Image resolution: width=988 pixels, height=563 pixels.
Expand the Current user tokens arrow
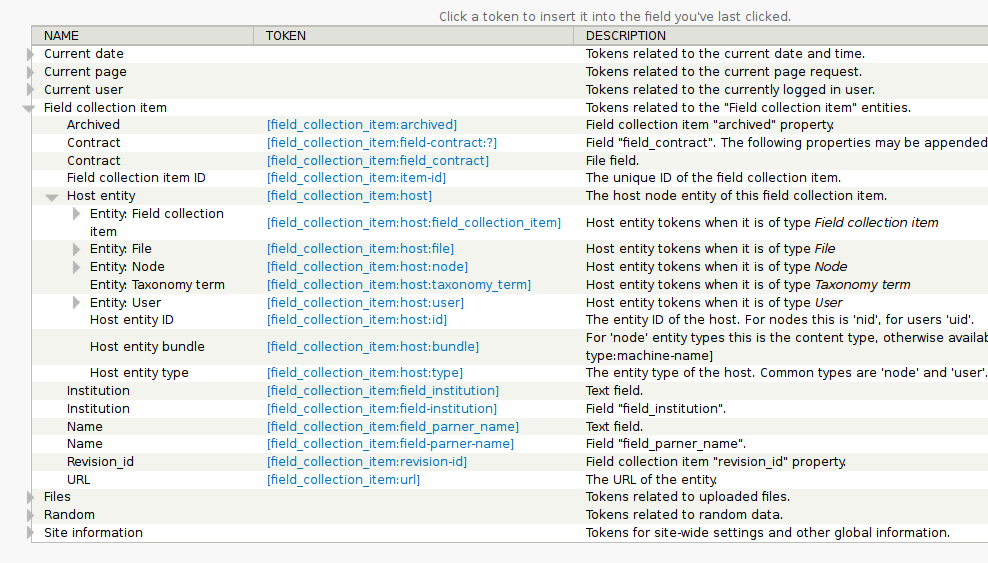pos(31,90)
